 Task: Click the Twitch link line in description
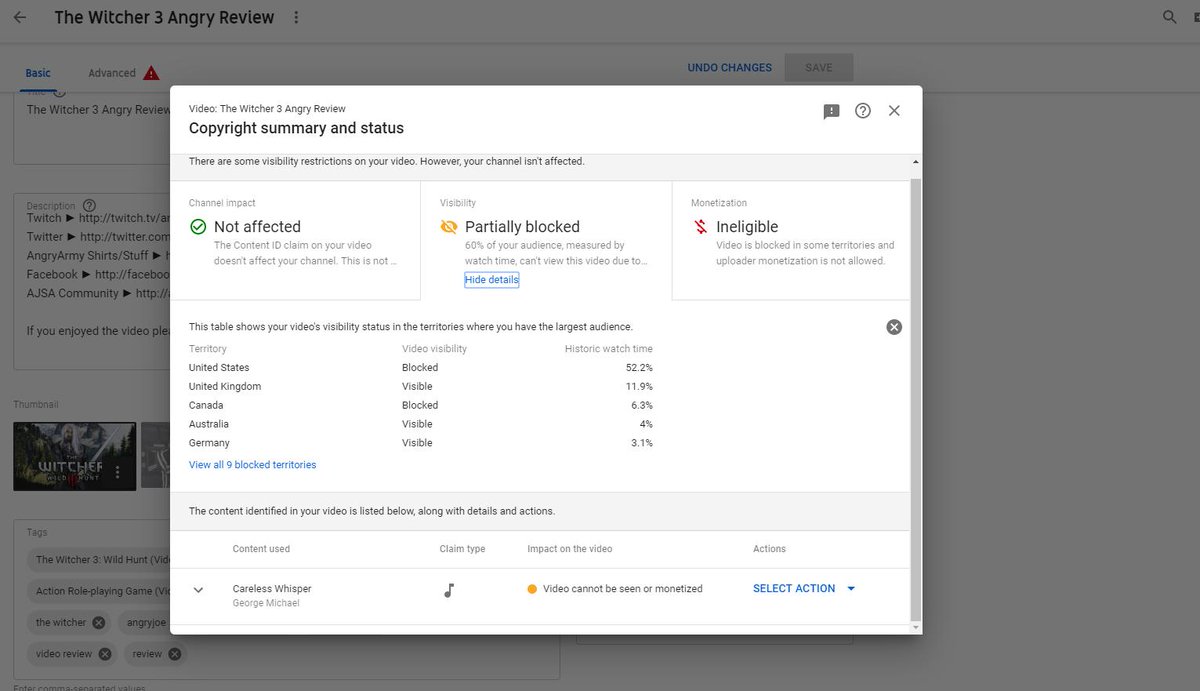[x=99, y=218]
